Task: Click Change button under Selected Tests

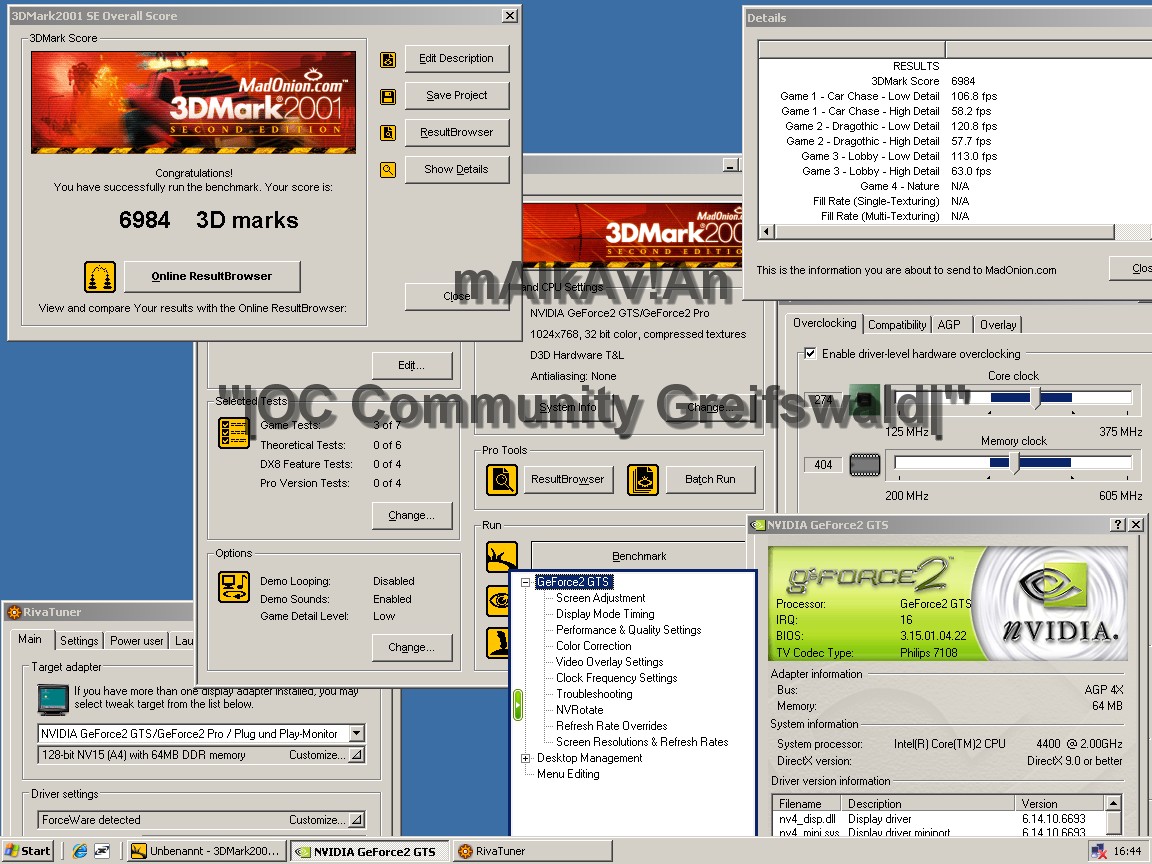Action: [411, 515]
